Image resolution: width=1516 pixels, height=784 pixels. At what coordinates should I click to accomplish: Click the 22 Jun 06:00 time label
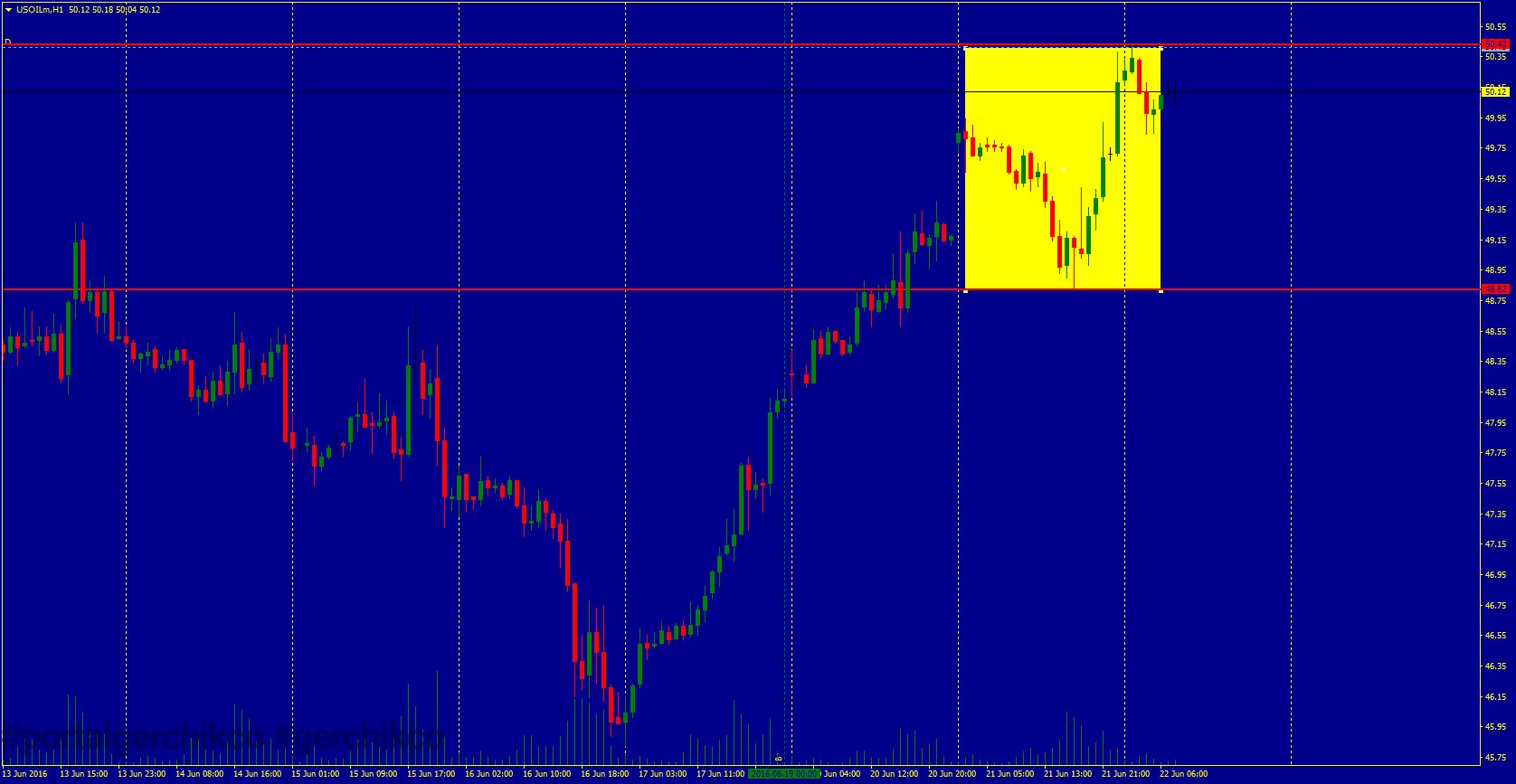point(1183,774)
